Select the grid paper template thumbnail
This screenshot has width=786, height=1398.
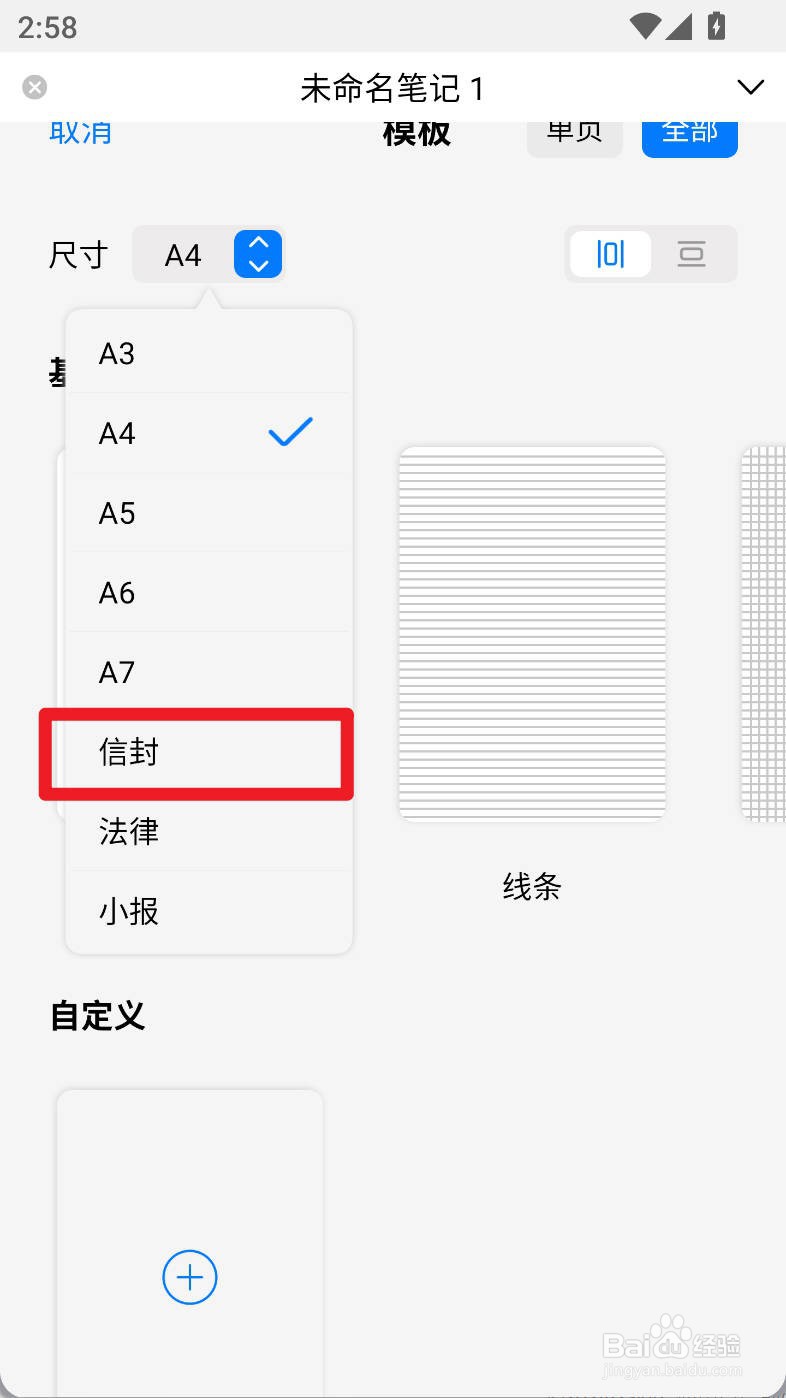pos(763,634)
